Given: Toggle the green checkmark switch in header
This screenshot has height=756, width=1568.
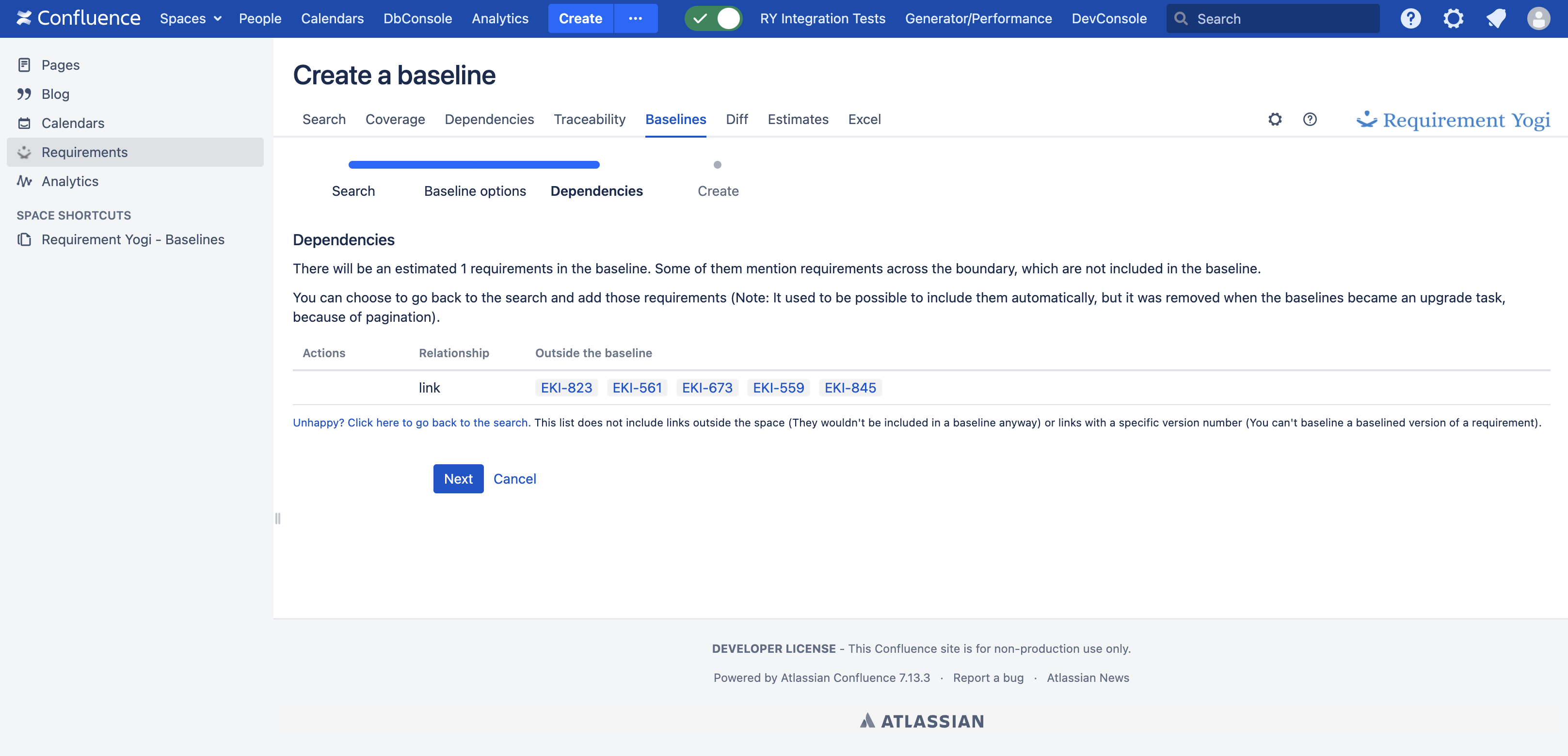Looking at the screenshot, I should tap(713, 18).
